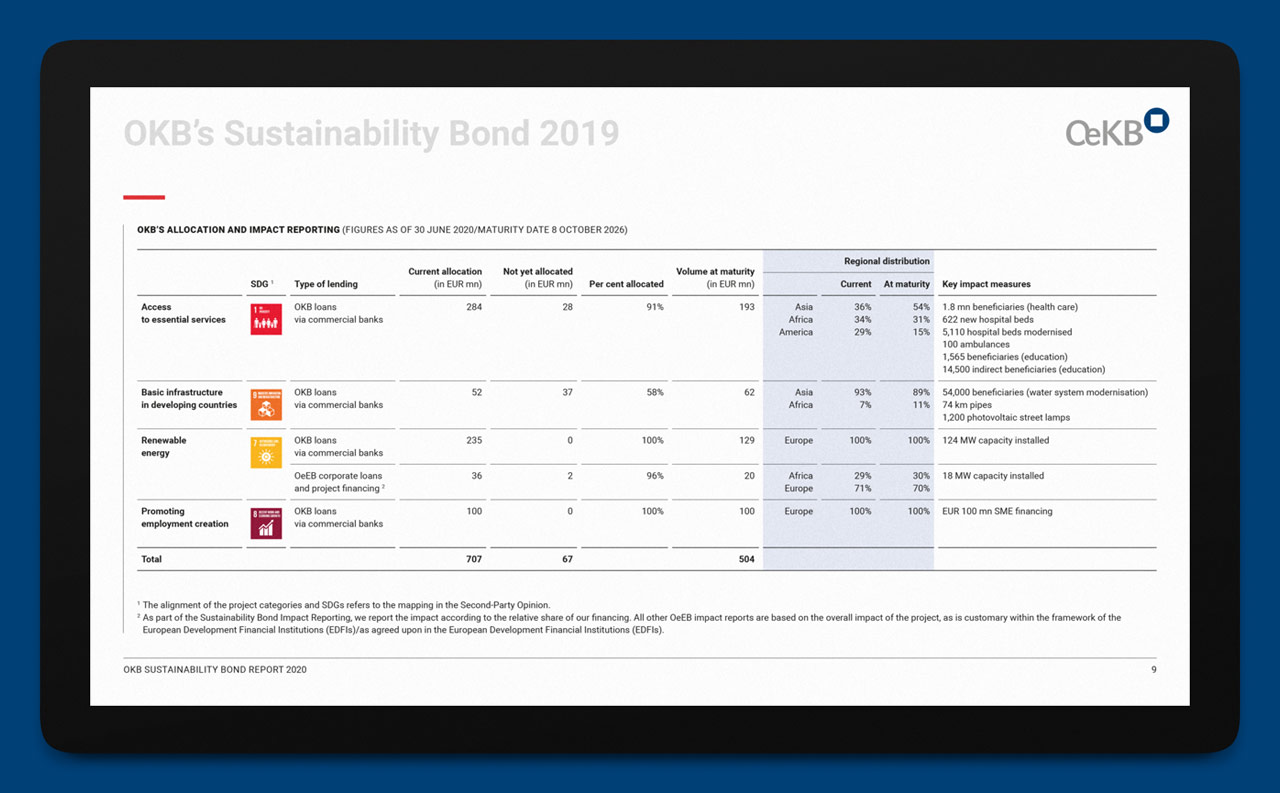This screenshot has width=1280, height=793.
Task: Click the 'EUR 100 mn SME financing' text
Action: tap(997, 511)
